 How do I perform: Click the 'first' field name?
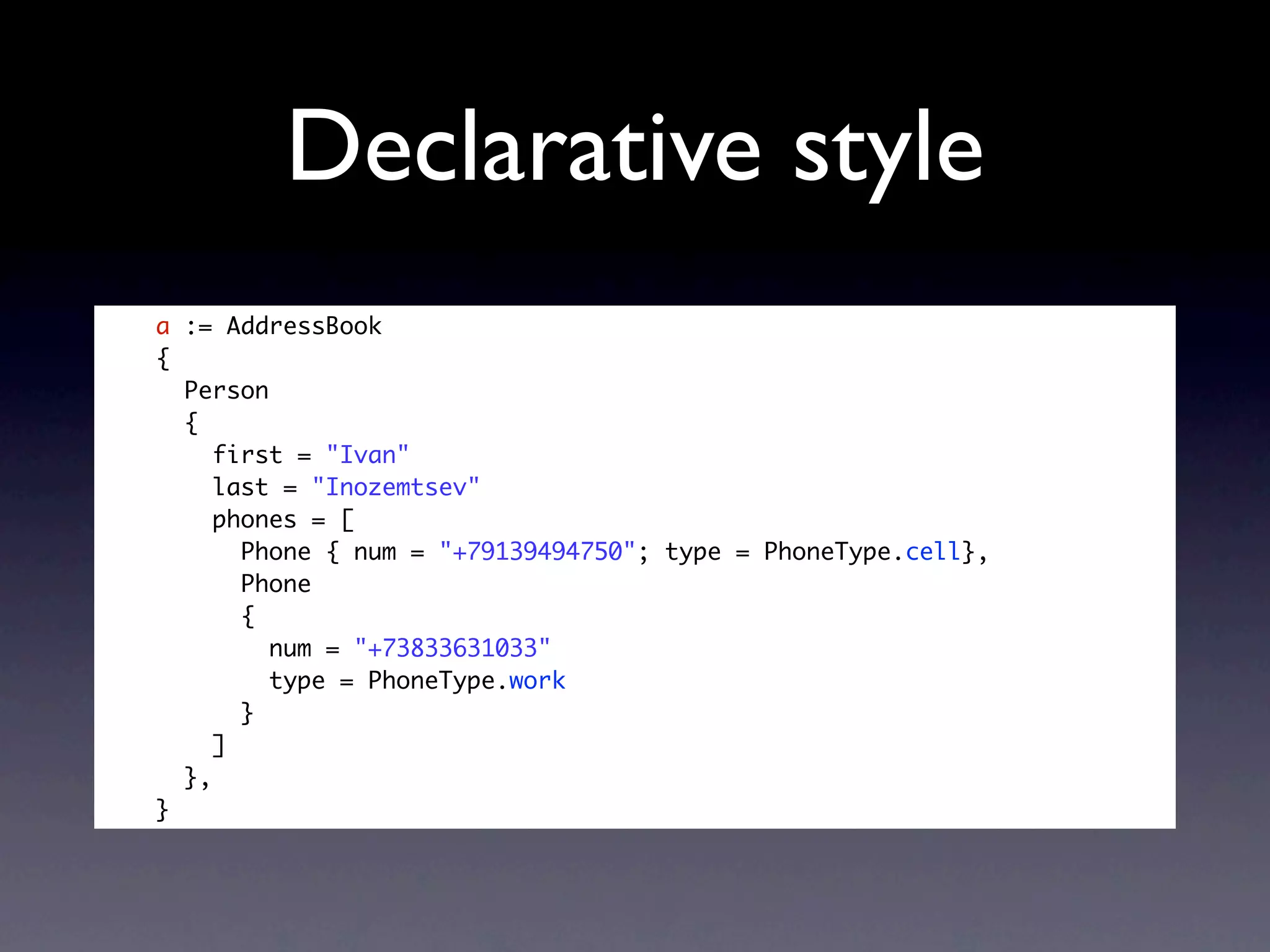[x=247, y=455]
